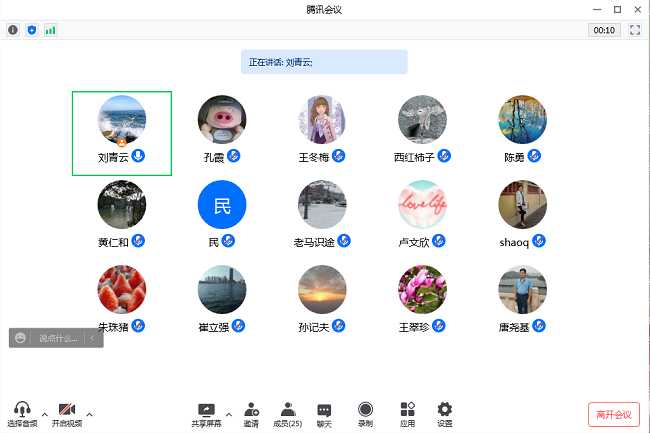The width and height of the screenshot is (650, 433).
Task: Click Select Audio (选择音频) headphone button
Action: coord(22,414)
